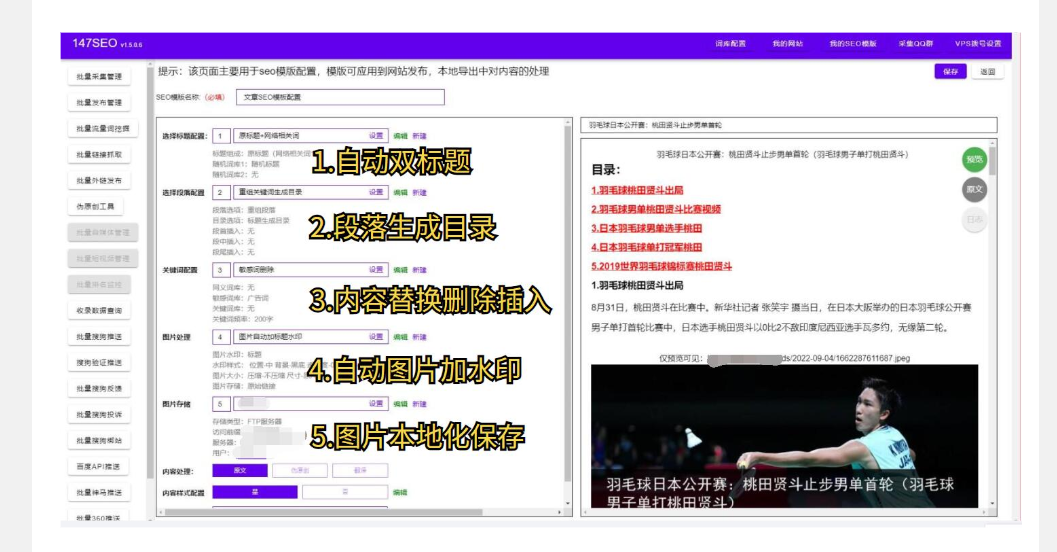
Task: Click the gray 原文 circular button
Action: [973, 189]
